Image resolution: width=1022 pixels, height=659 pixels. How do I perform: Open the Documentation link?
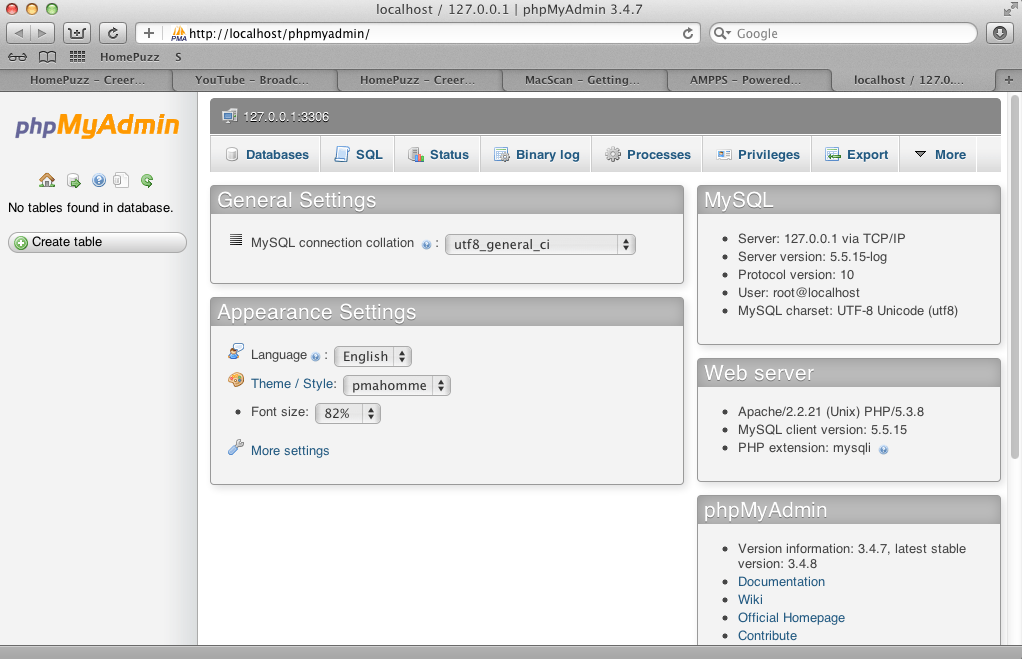click(781, 581)
